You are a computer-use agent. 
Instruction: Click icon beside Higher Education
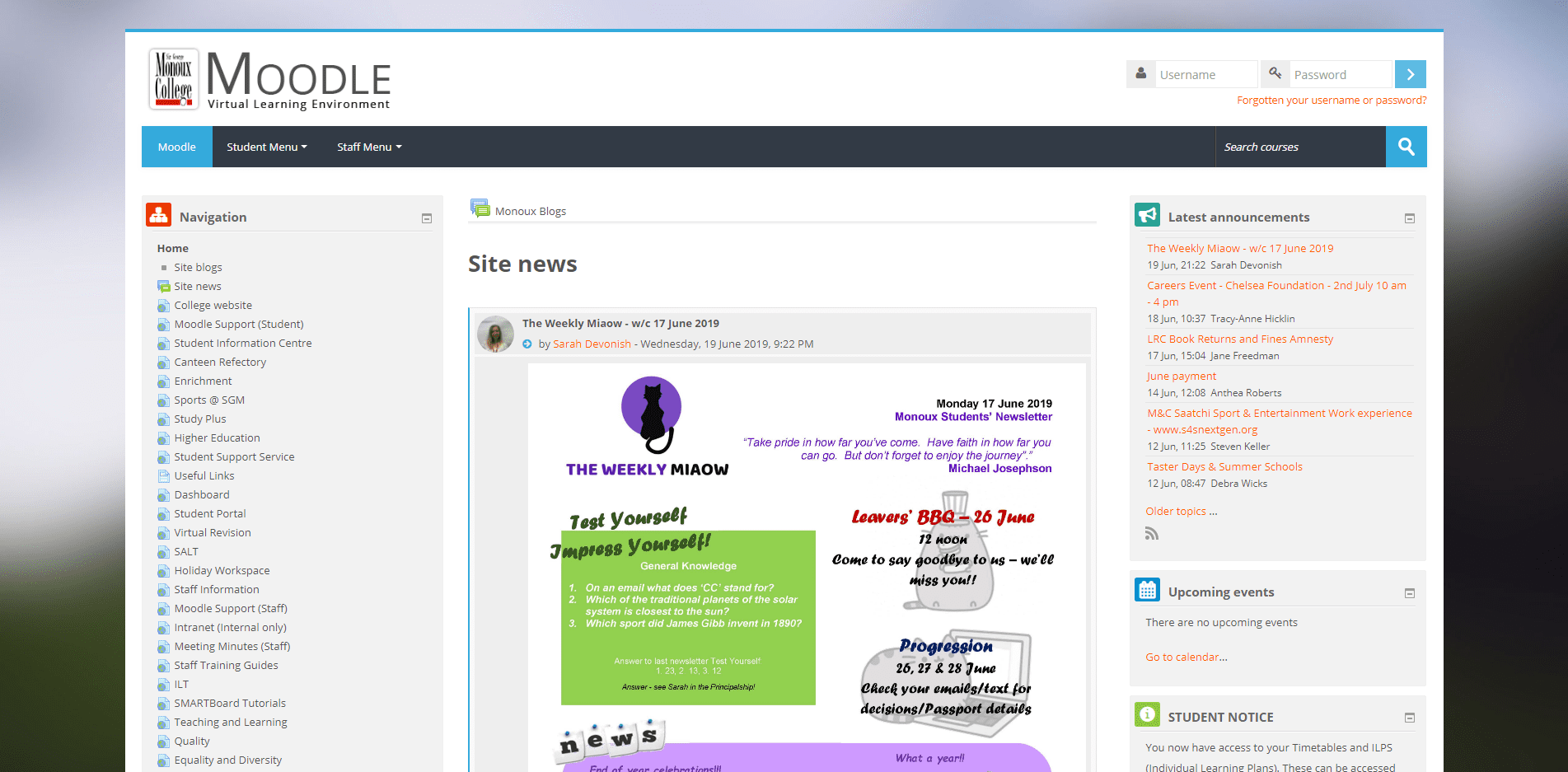click(164, 438)
